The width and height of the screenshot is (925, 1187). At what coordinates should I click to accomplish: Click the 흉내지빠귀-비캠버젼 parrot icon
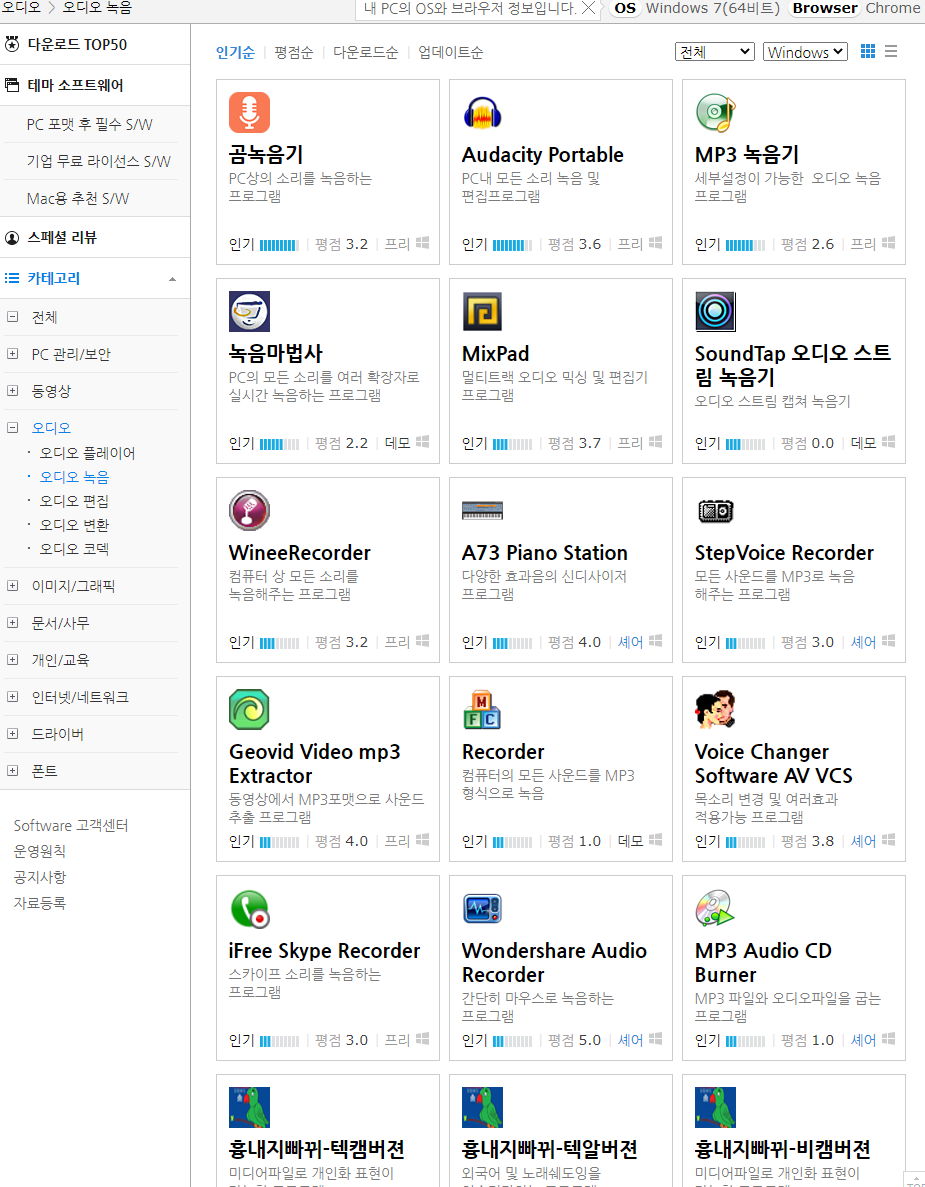(715, 1108)
